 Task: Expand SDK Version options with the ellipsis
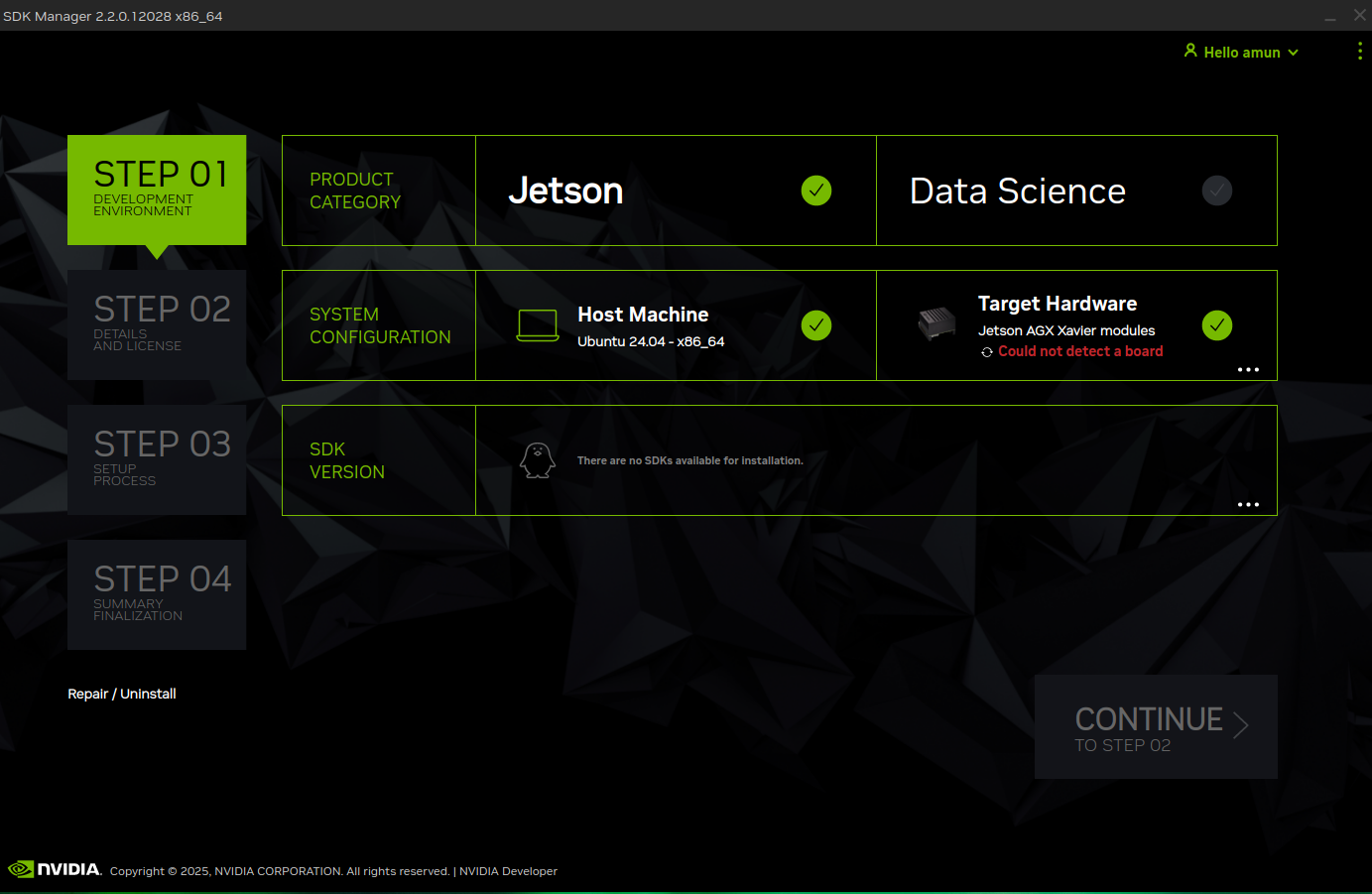[x=1248, y=504]
